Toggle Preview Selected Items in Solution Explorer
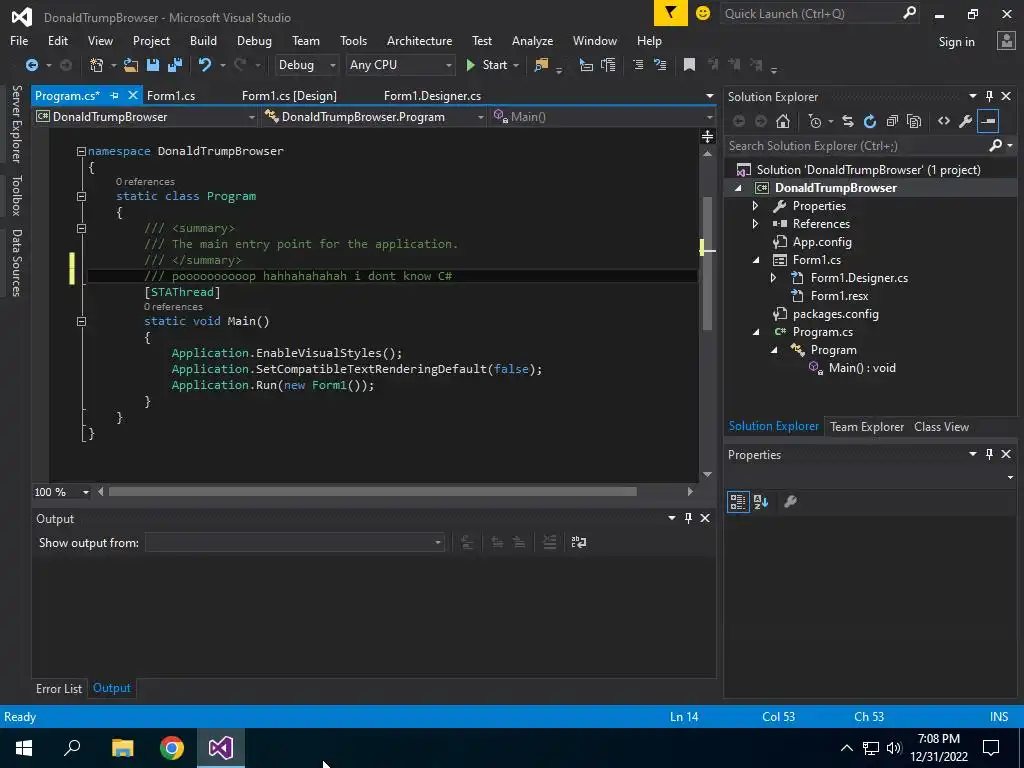 [988, 121]
